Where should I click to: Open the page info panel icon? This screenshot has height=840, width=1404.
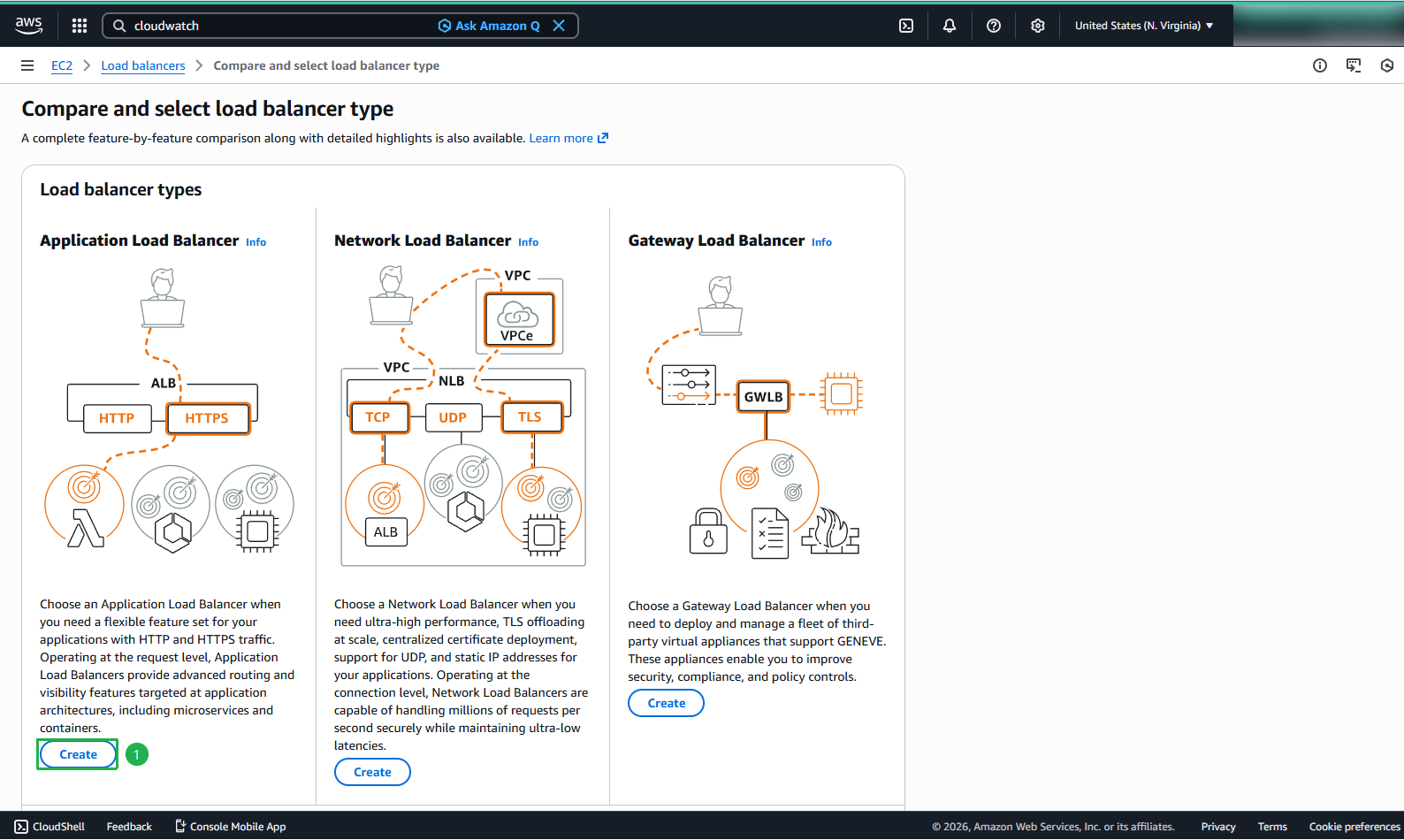click(x=1320, y=65)
